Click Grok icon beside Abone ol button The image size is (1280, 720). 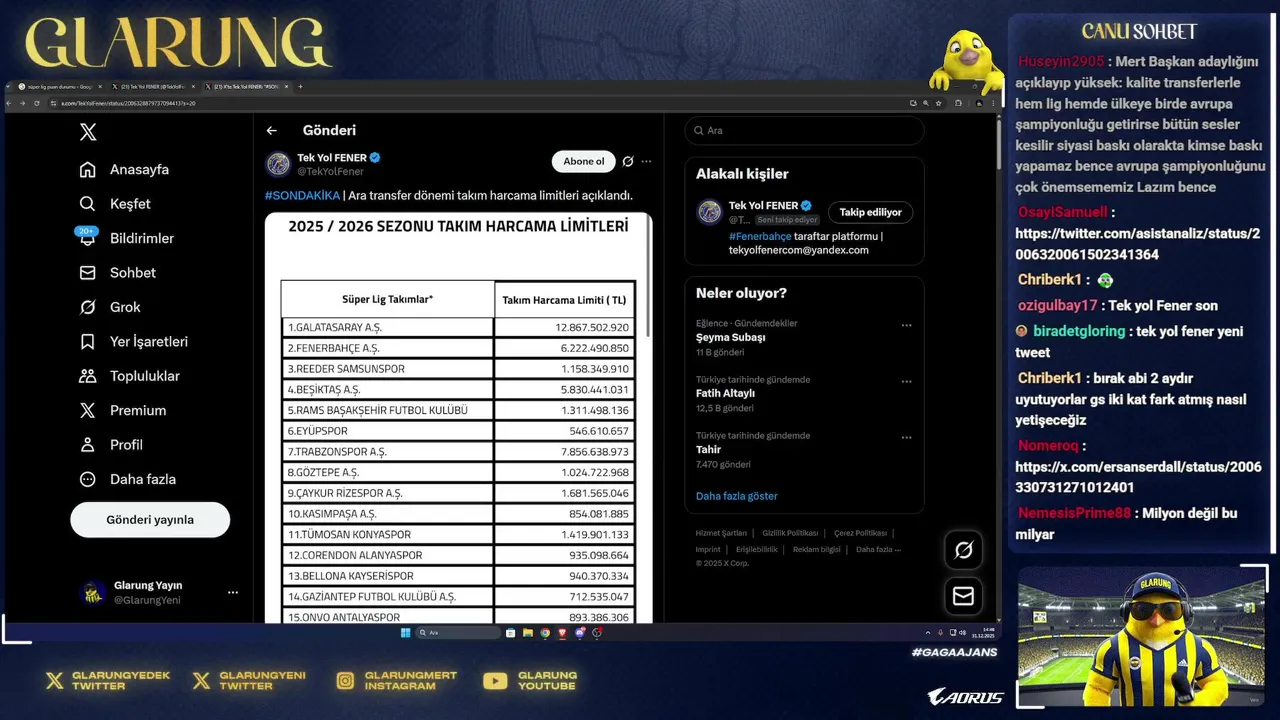tap(628, 161)
